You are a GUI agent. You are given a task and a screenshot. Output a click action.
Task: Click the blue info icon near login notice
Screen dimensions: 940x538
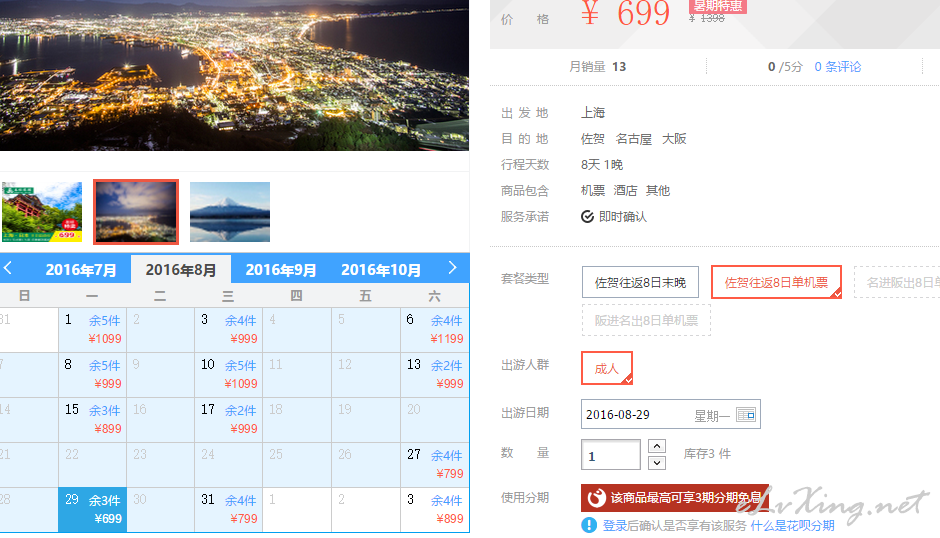(589, 525)
